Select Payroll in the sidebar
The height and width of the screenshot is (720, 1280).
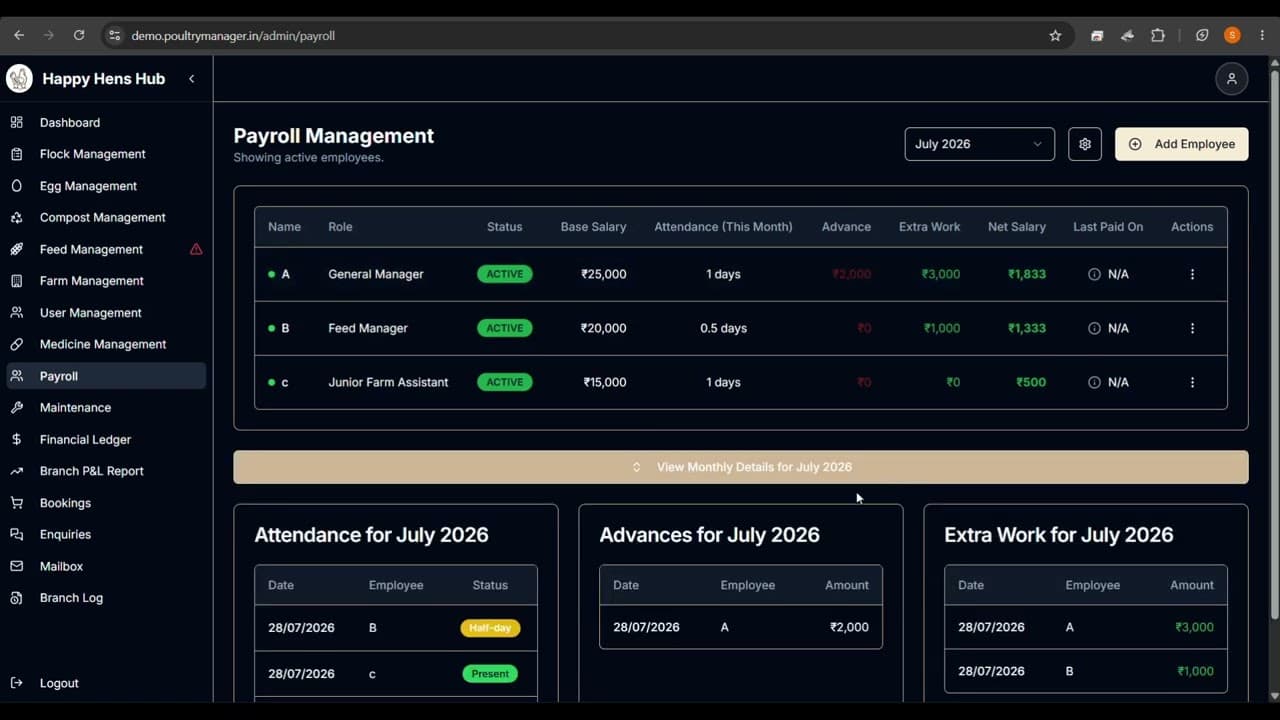tap(104, 376)
